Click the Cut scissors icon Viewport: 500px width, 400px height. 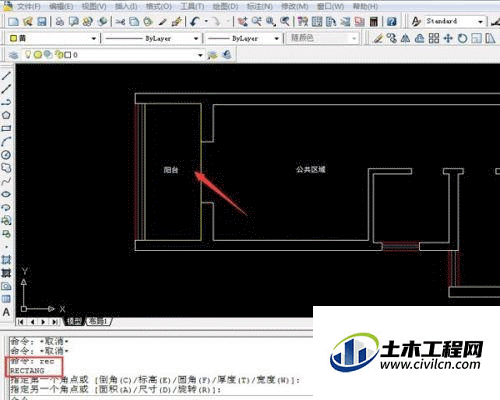120,22
